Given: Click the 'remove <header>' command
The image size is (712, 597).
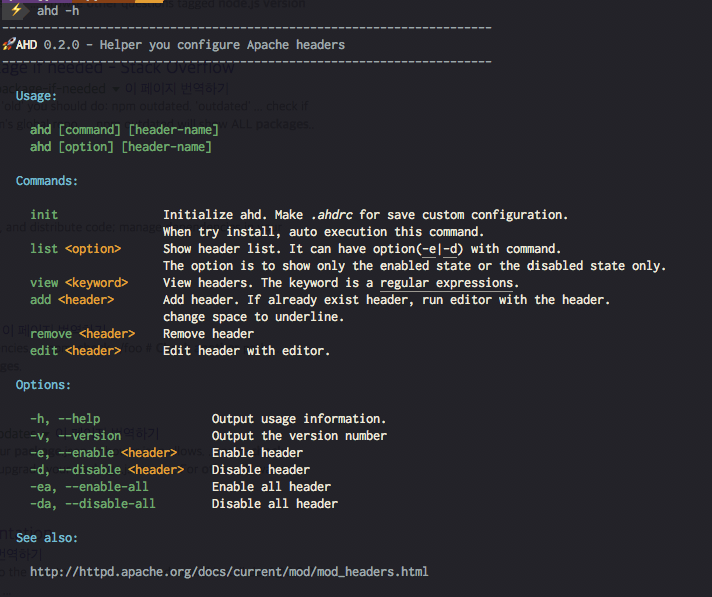Looking at the screenshot, I should (83, 334).
